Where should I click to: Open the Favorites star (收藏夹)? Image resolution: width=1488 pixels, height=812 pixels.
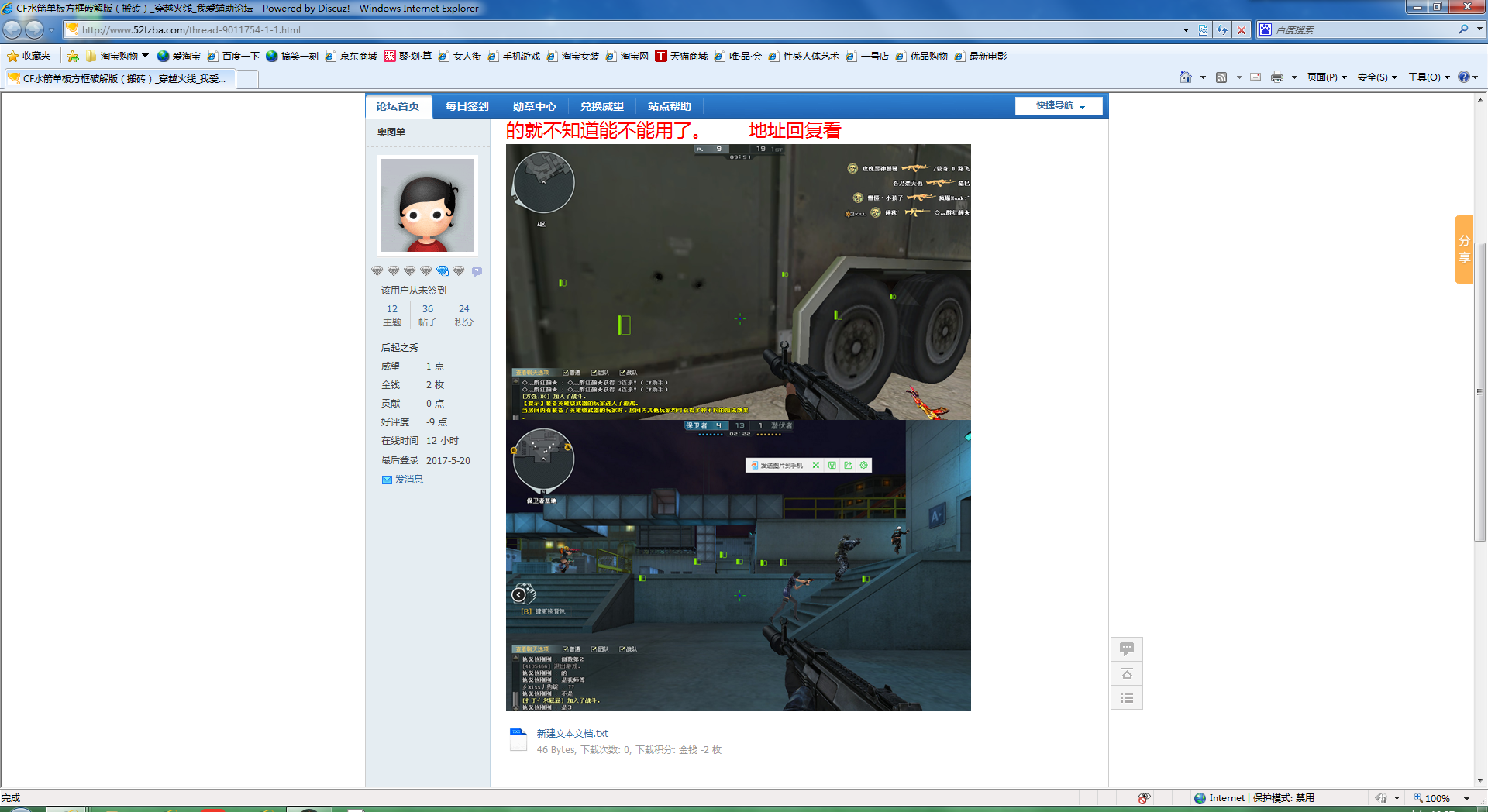(x=29, y=56)
